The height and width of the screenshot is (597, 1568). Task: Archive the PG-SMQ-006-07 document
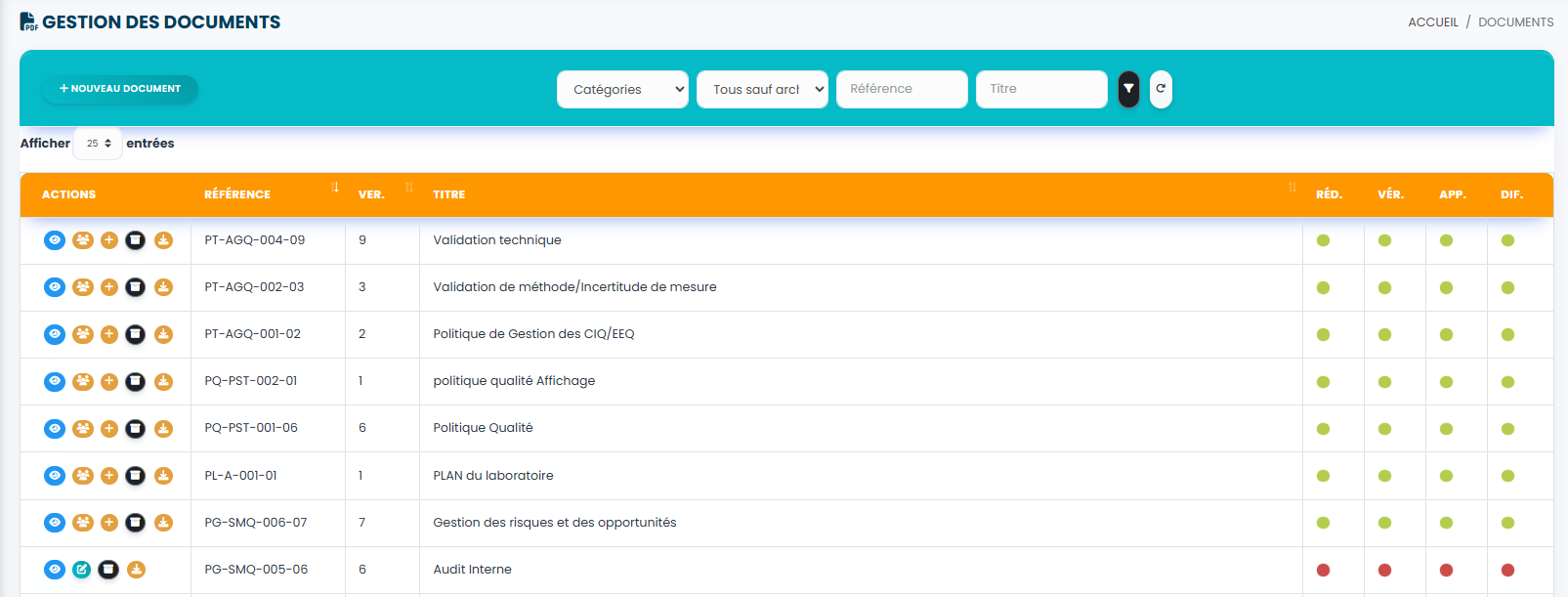coord(136,523)
